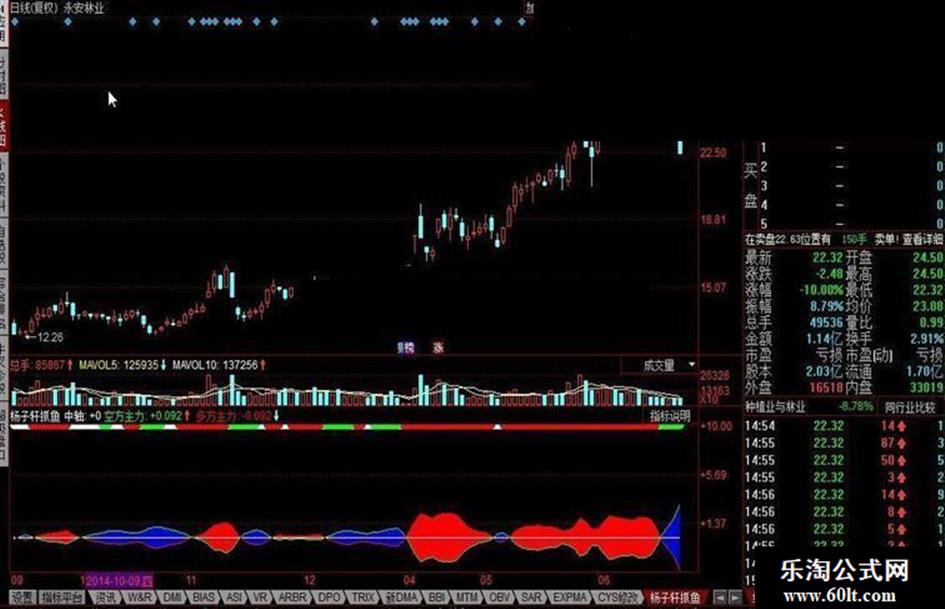
Task: Open the 设置 settings tab
Action: [x=24, y=597]
